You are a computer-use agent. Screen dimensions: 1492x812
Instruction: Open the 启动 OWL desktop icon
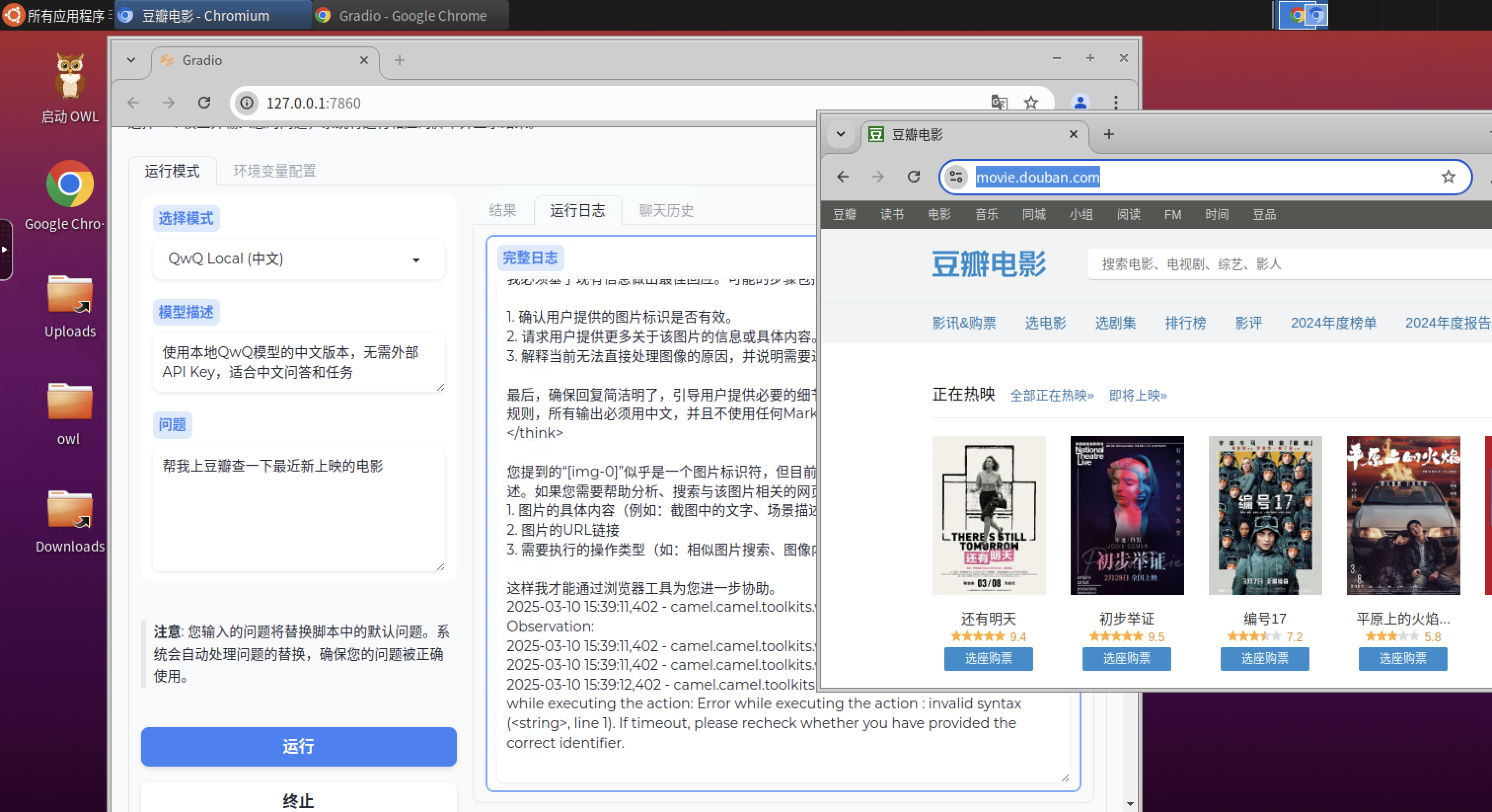point(70,88)
